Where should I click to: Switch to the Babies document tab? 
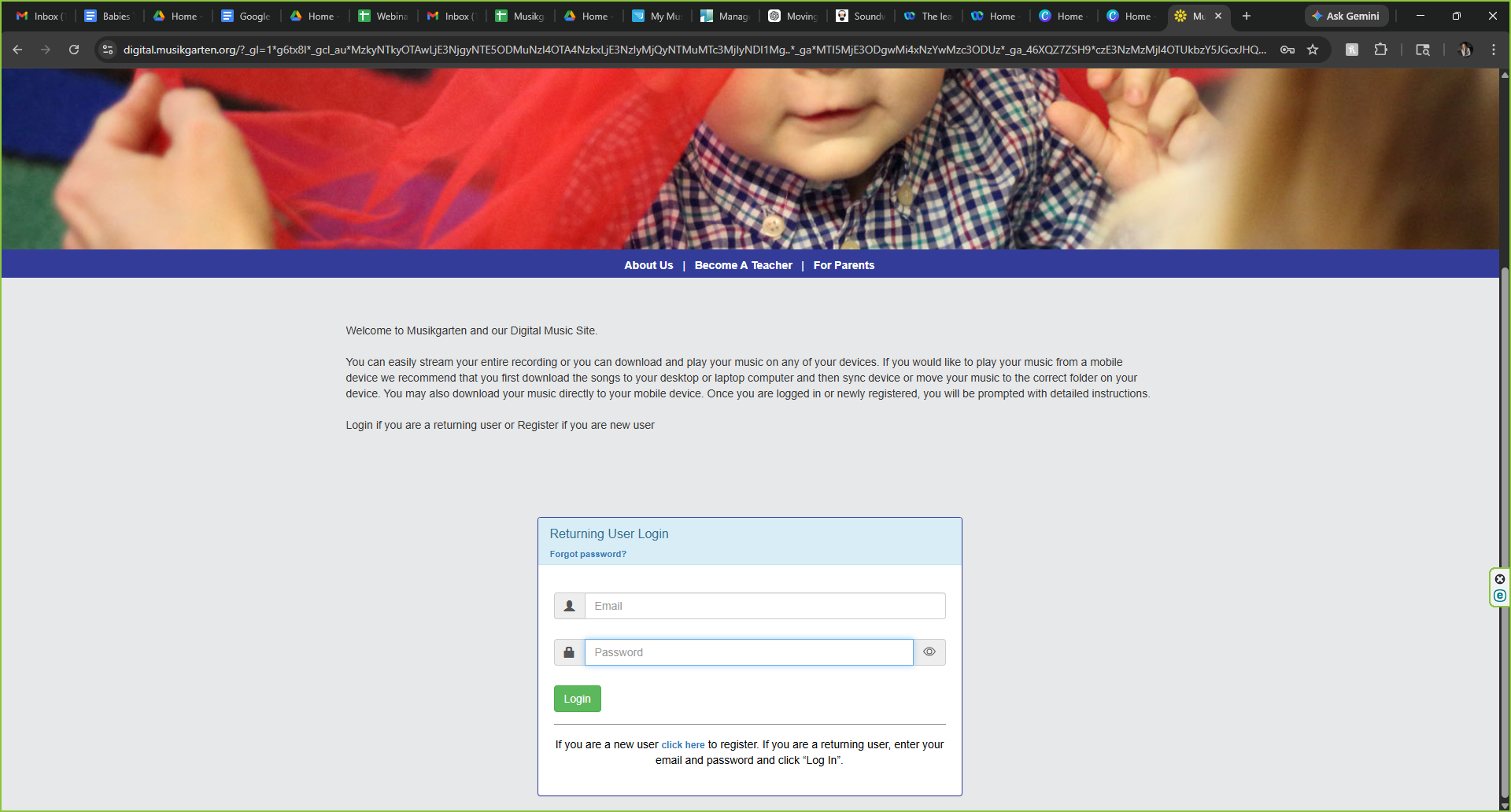109,16
